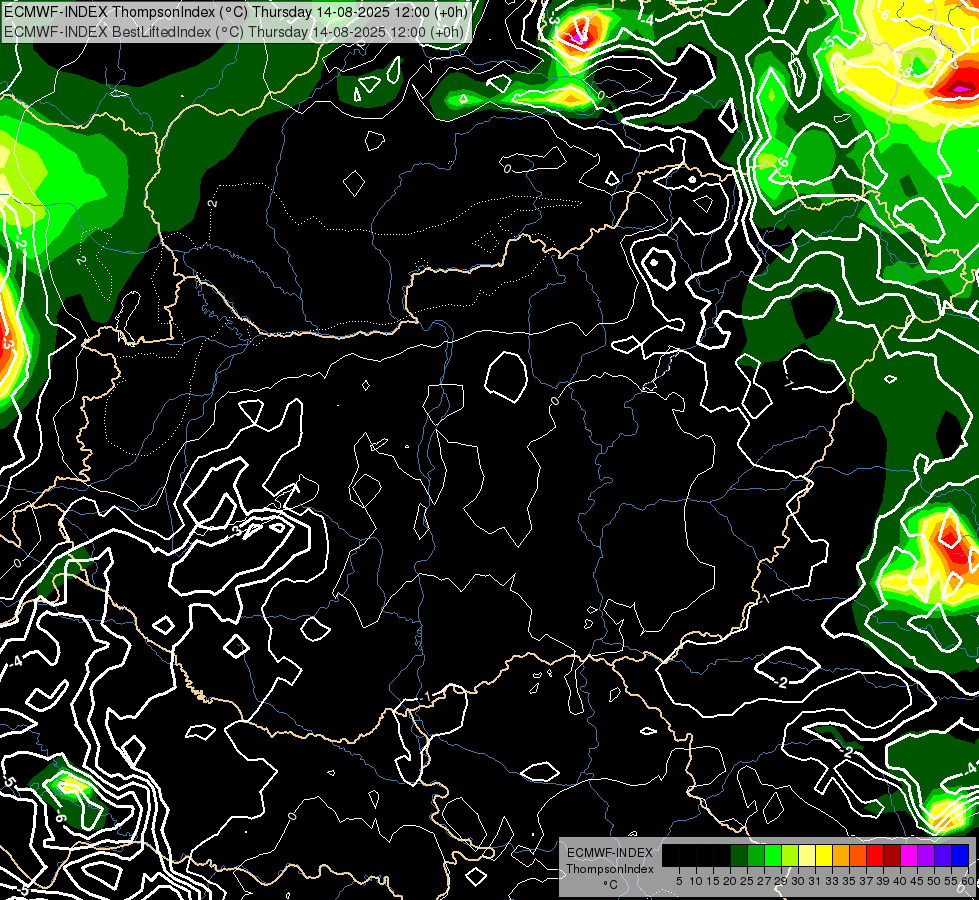Viewport: 979px width, 900px height.
Task: Select the medium green 25–27 legend swatch
Action: (756, 855)
